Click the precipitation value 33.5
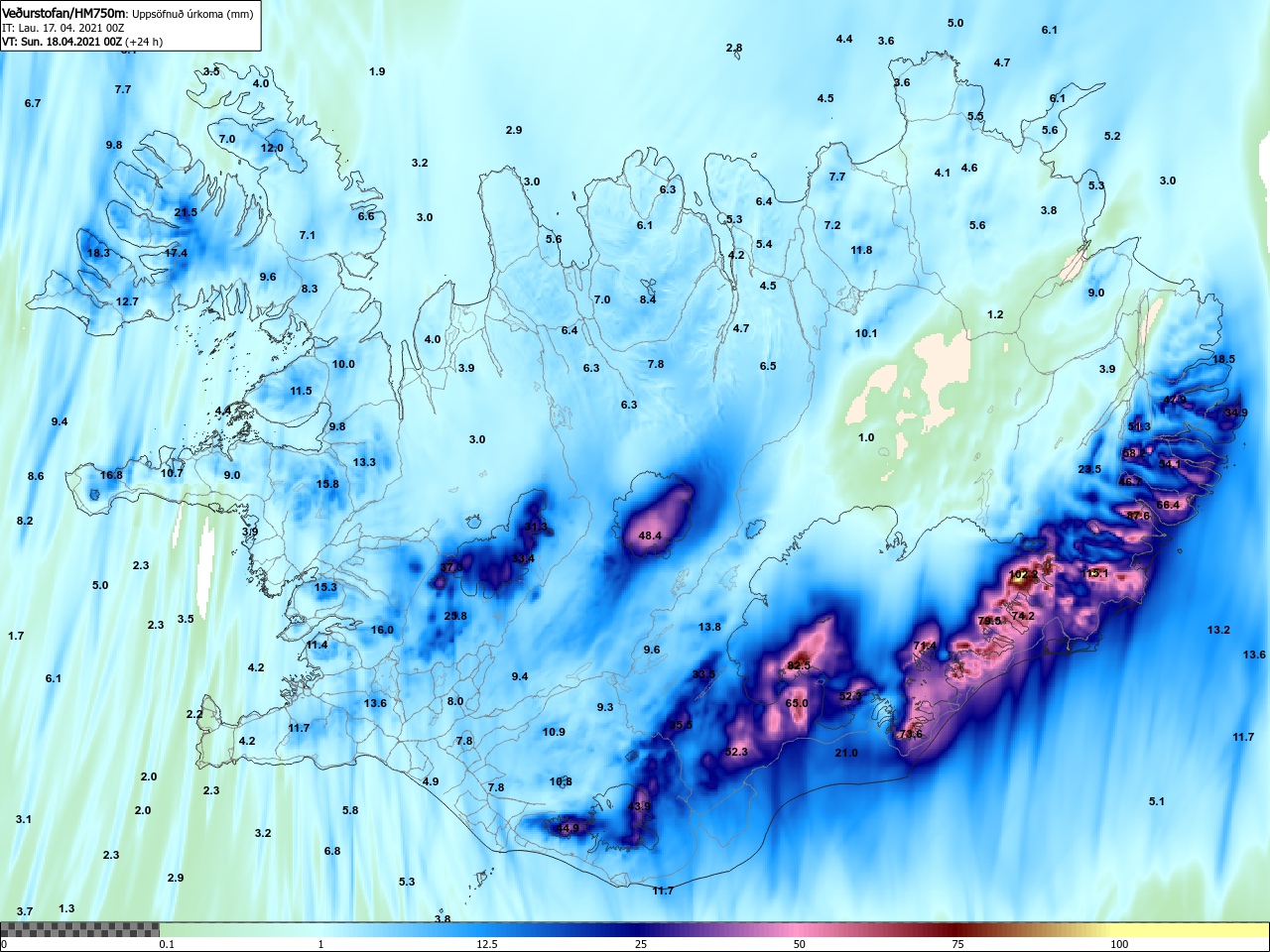Screen dimensions: 1270x952 (x=703, y=674)
